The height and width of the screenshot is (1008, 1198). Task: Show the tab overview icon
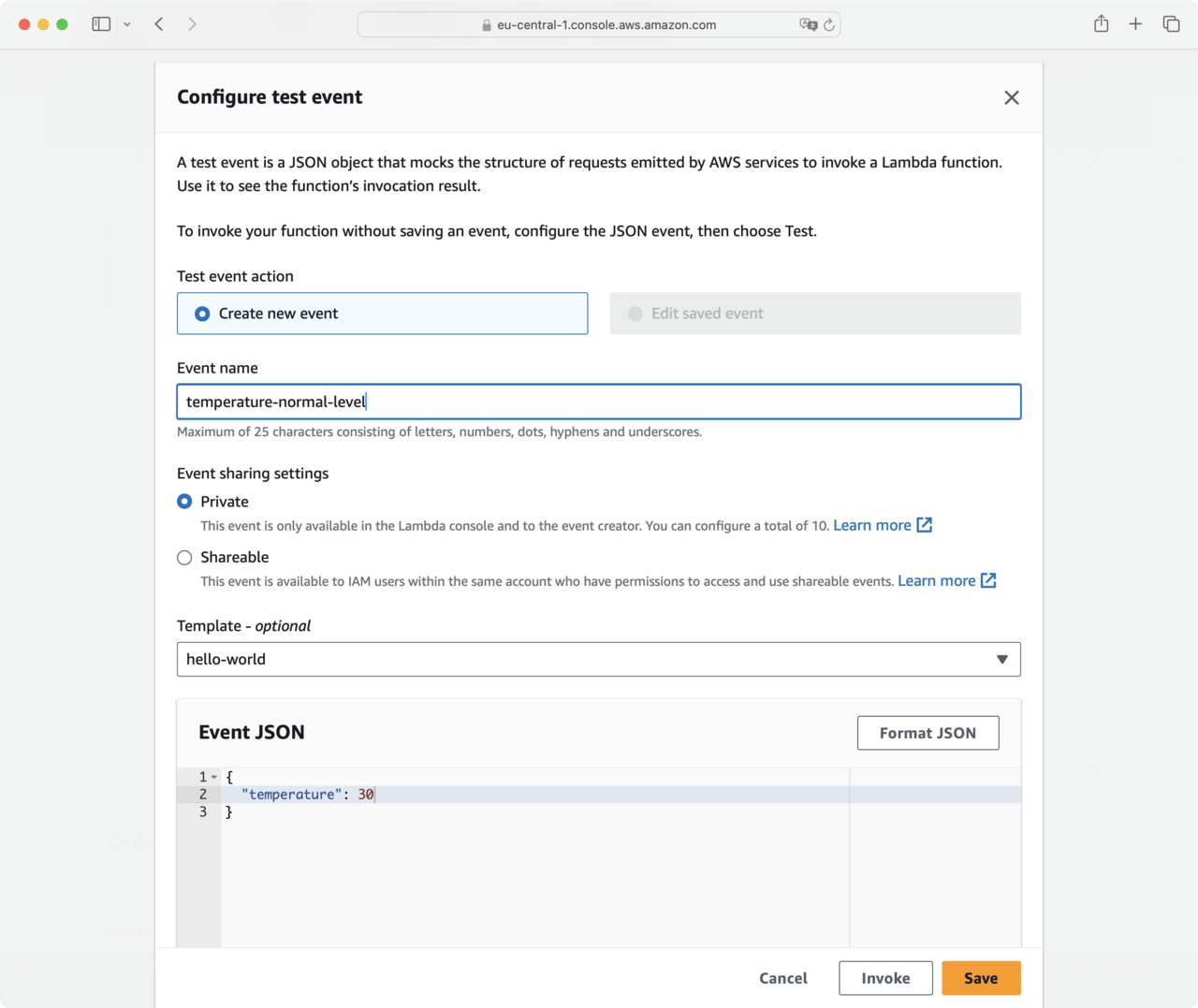[1171, 24]
